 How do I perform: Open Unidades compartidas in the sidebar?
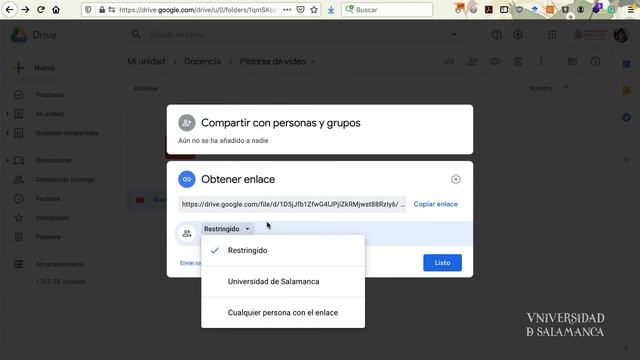[x=67, y=133]
